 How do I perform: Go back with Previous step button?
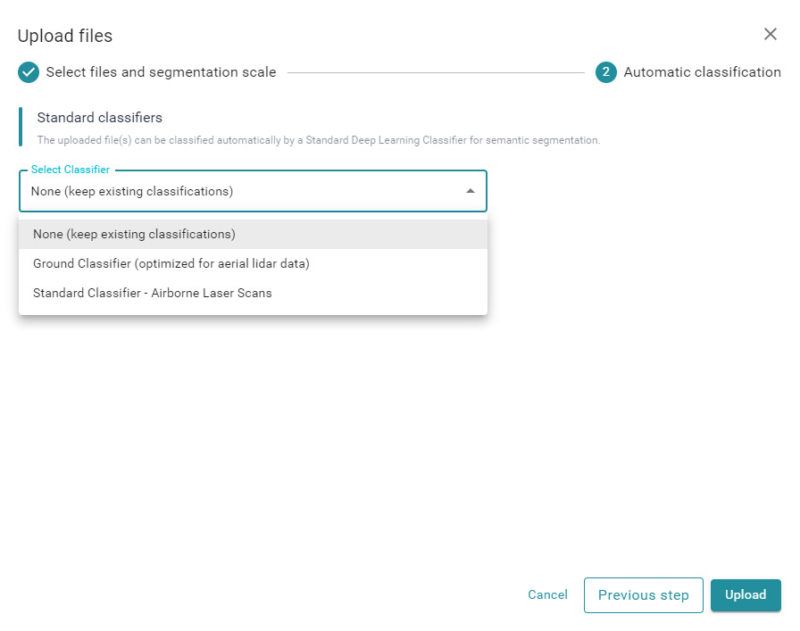click(643, 595)
